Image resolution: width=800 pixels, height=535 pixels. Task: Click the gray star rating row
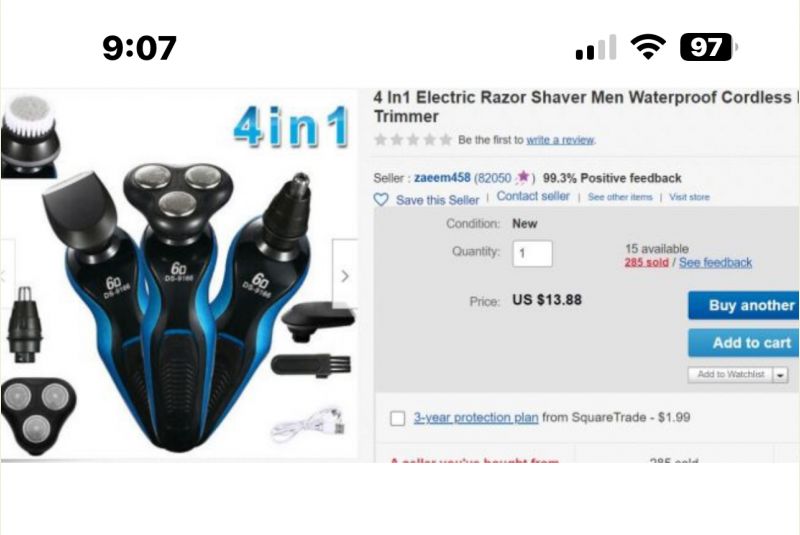click(413, 139)
